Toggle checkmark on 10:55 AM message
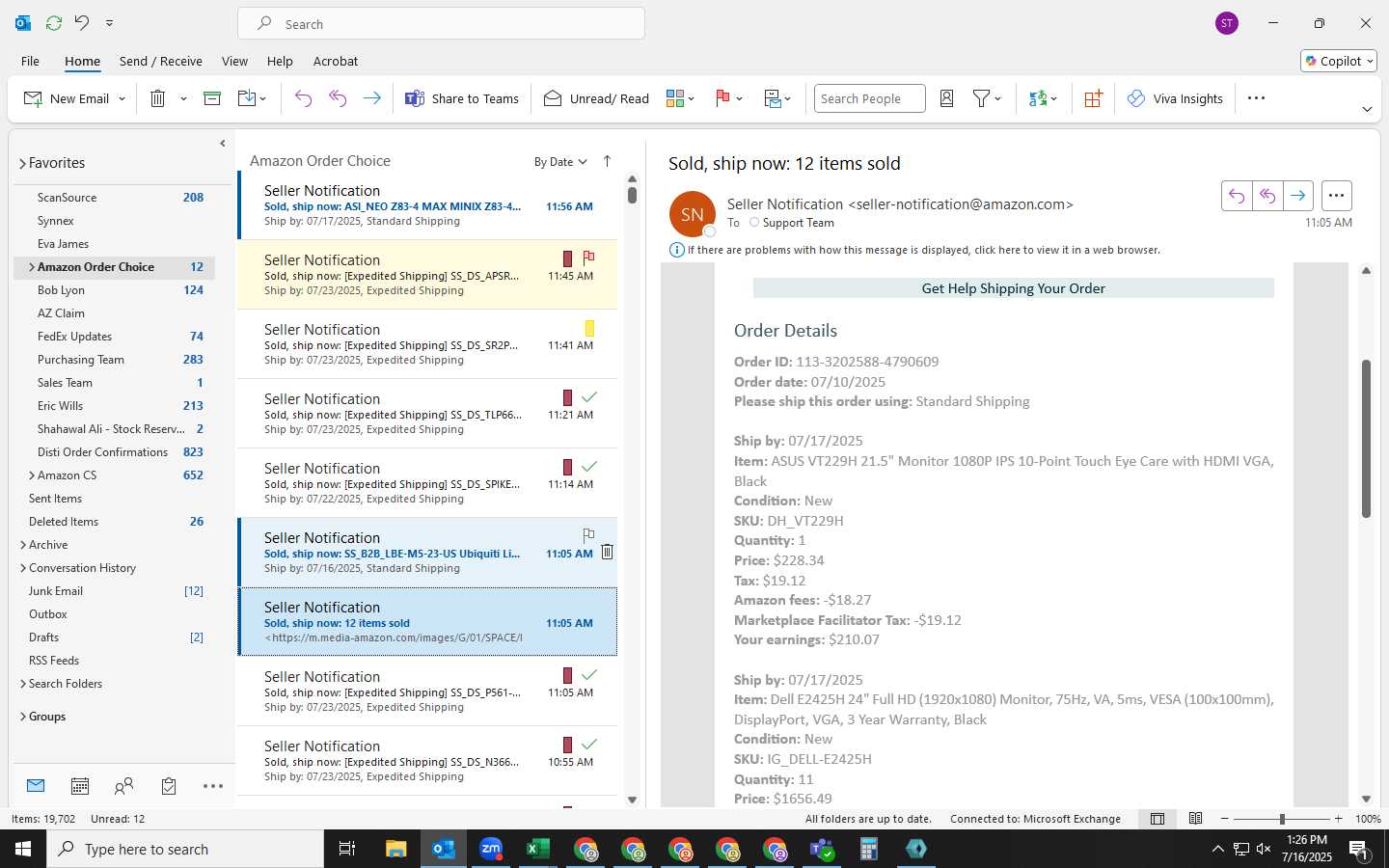This screenshot has width=1389, height=868. click(589, 745)
